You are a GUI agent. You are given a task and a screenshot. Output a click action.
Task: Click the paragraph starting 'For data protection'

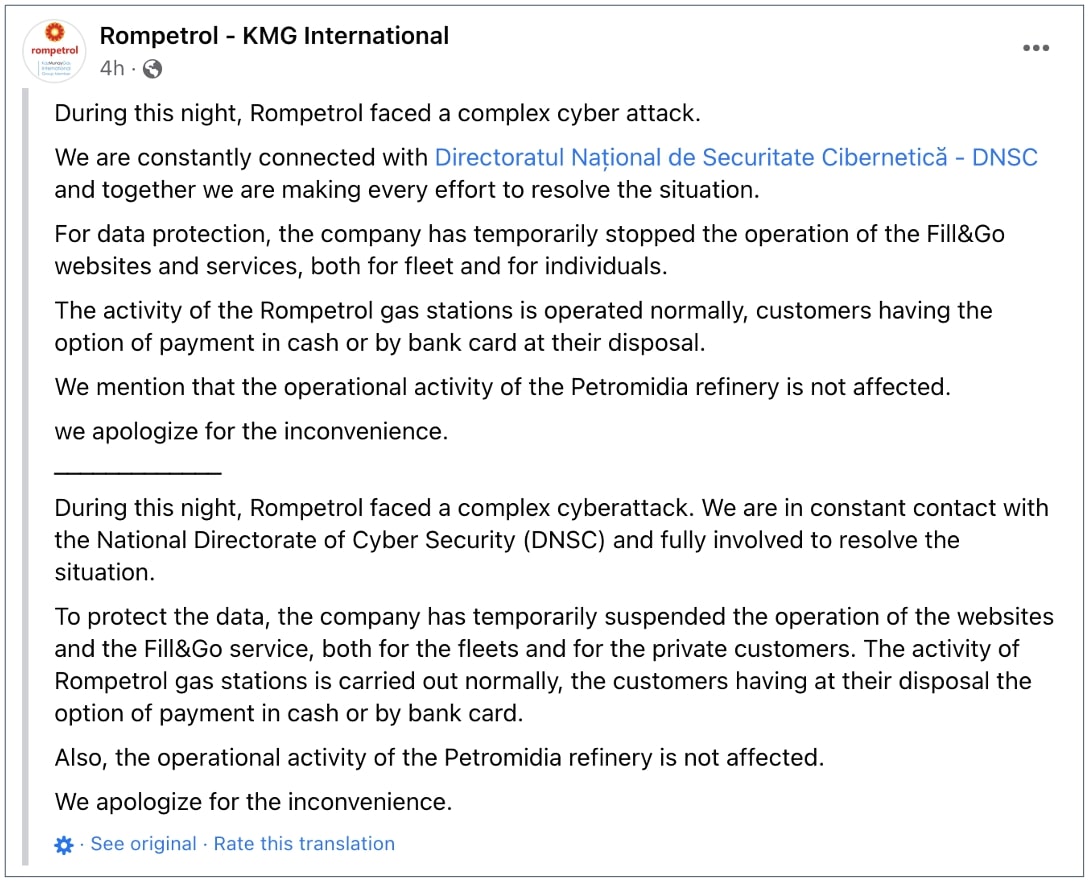[529, 250]
